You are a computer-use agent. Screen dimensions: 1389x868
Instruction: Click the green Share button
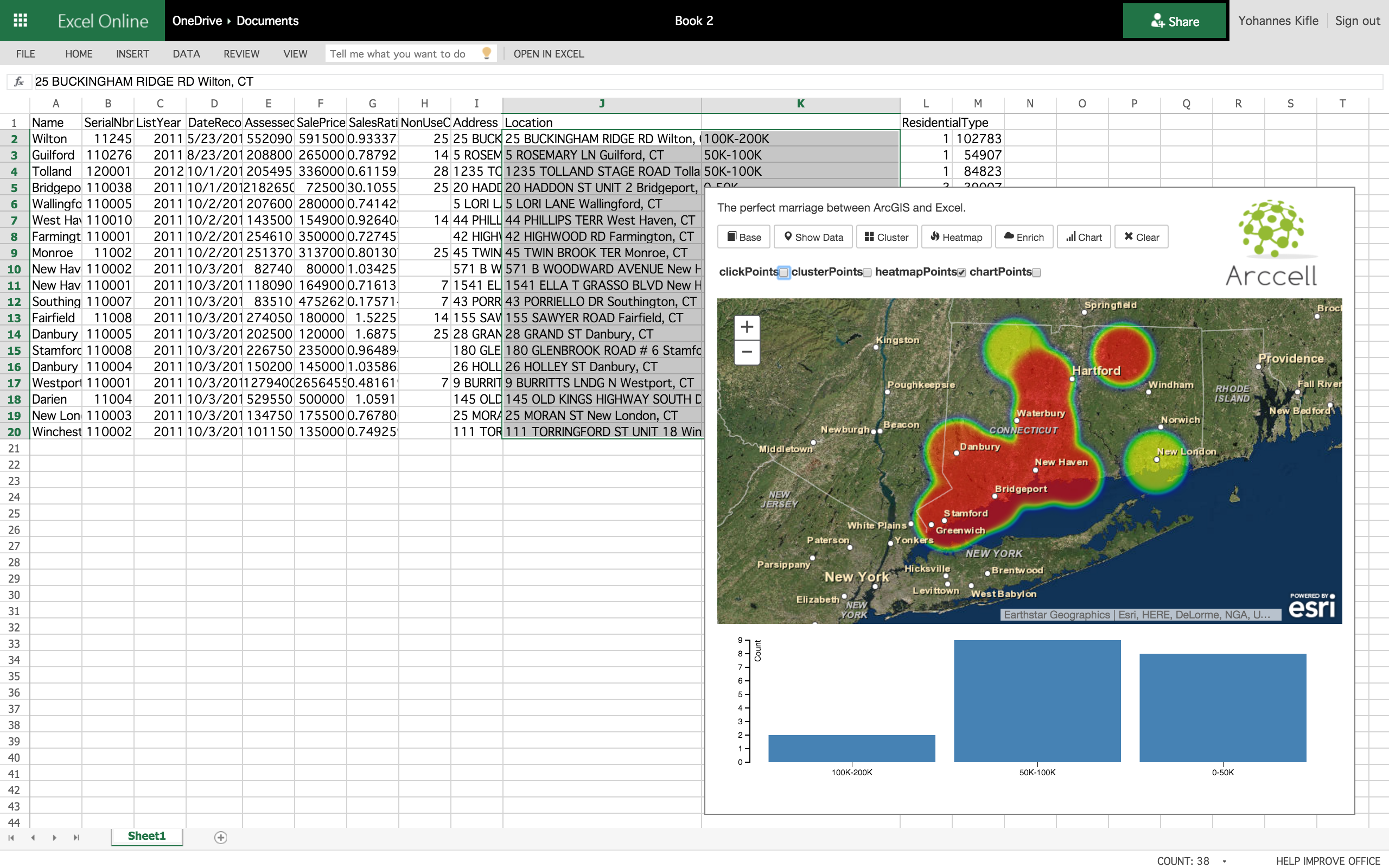click(x=1174, y=21)
